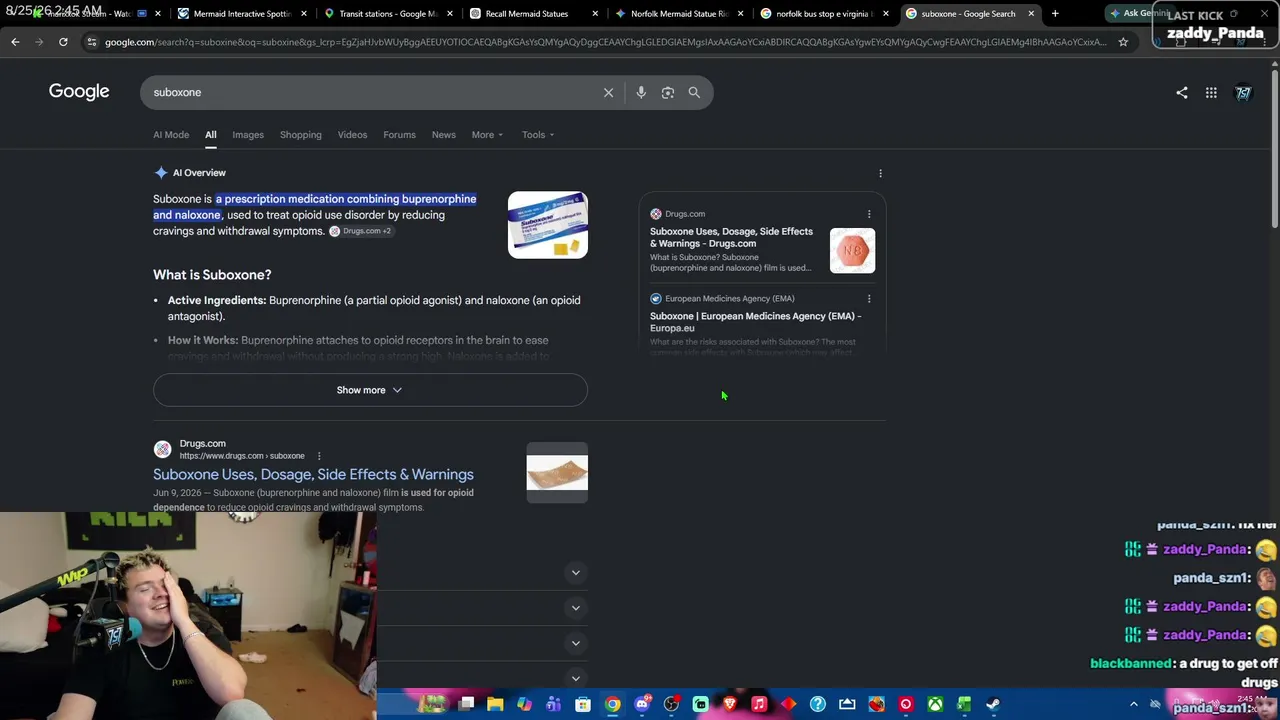The width and height of the screenshot is (1280, 720).
Task: Switch to News results
Action: [443, 135]
